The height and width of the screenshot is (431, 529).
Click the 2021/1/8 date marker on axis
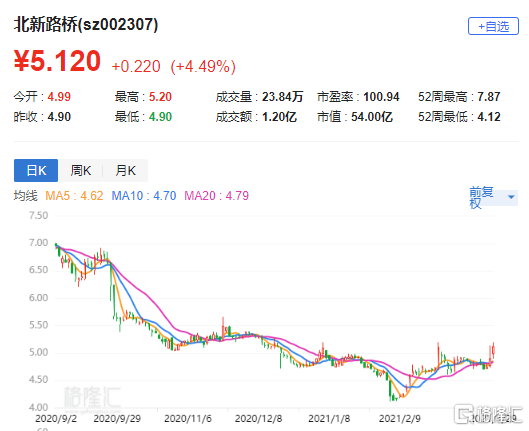(x=329, y=419)
